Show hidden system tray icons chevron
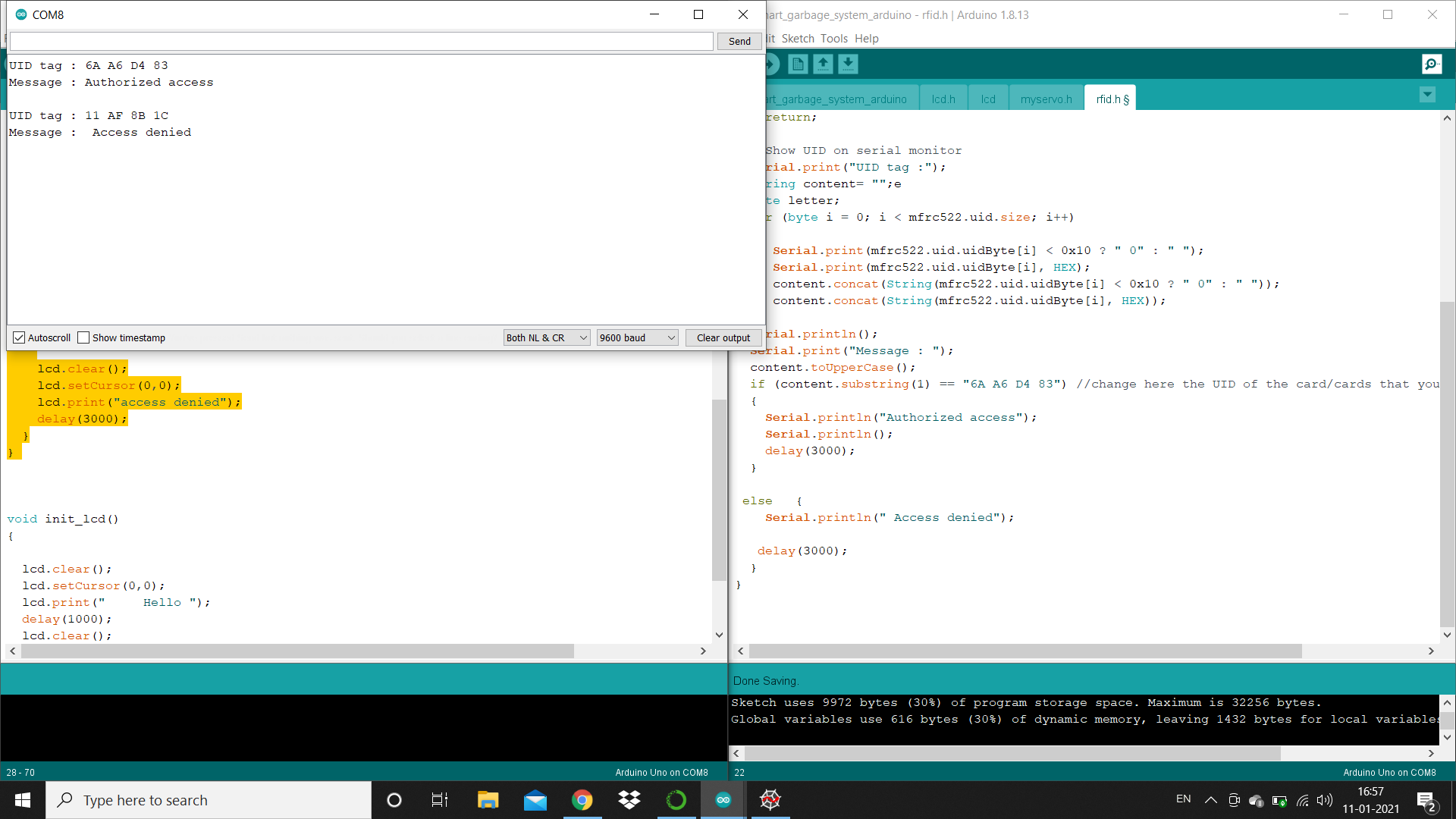 pos(1211,800)
